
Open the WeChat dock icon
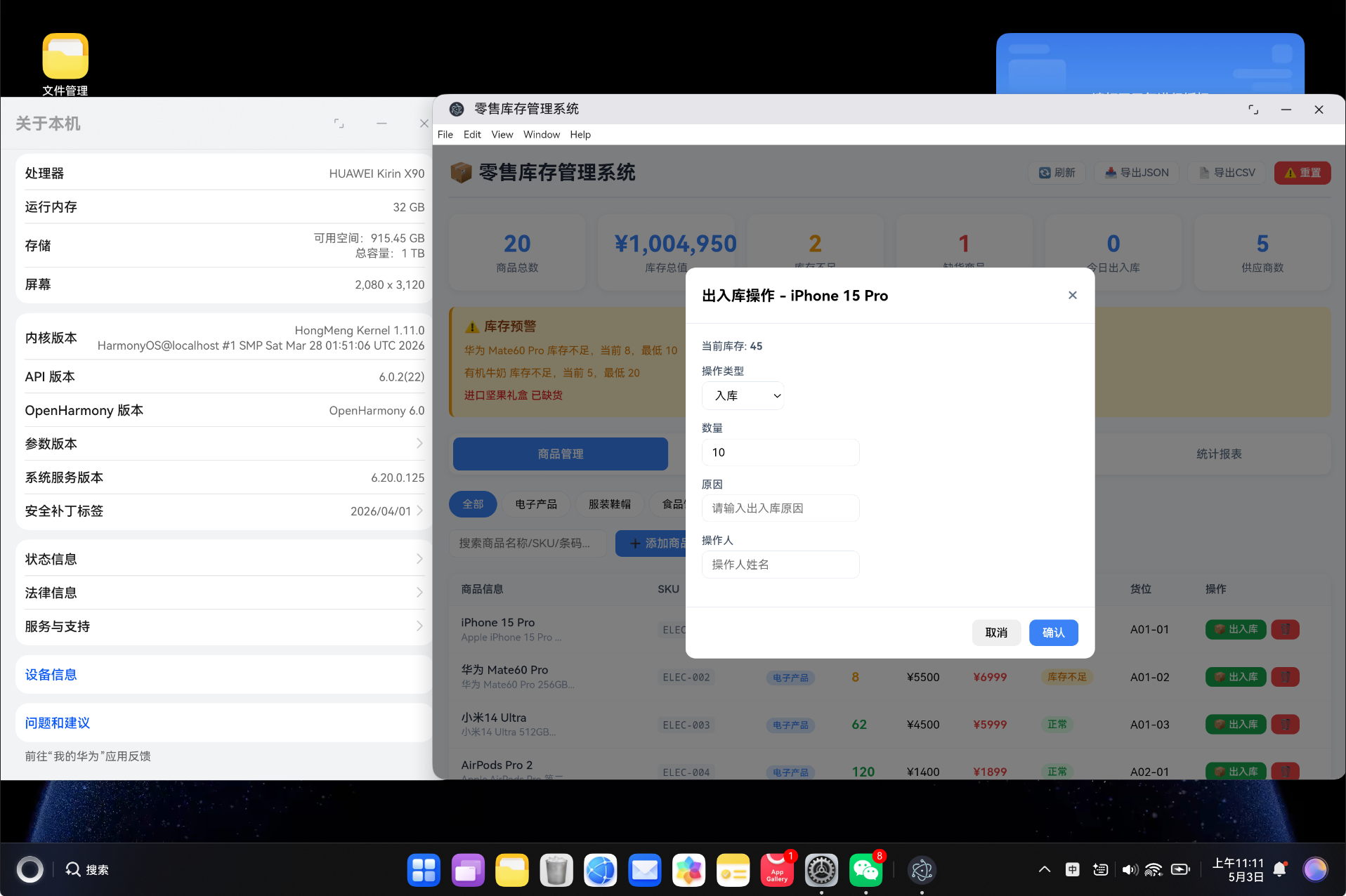coord(865,870)
